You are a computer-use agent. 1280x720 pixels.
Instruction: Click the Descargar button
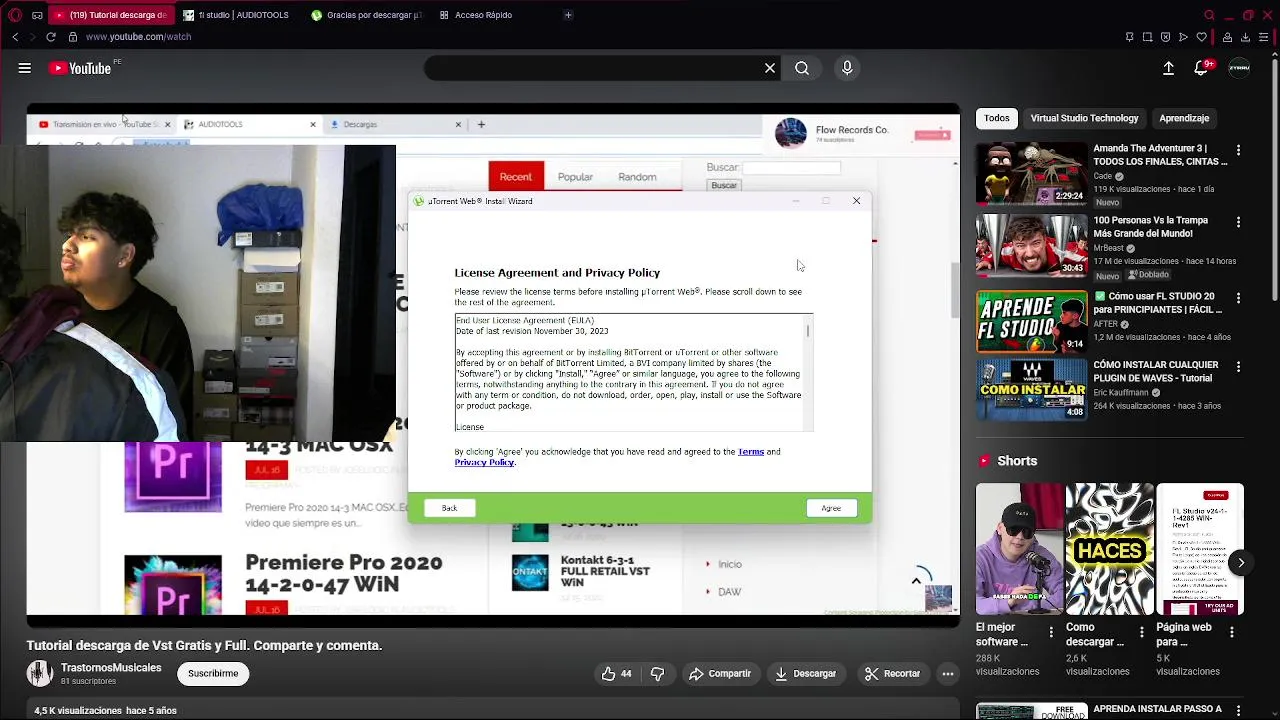tap(805, 674)
